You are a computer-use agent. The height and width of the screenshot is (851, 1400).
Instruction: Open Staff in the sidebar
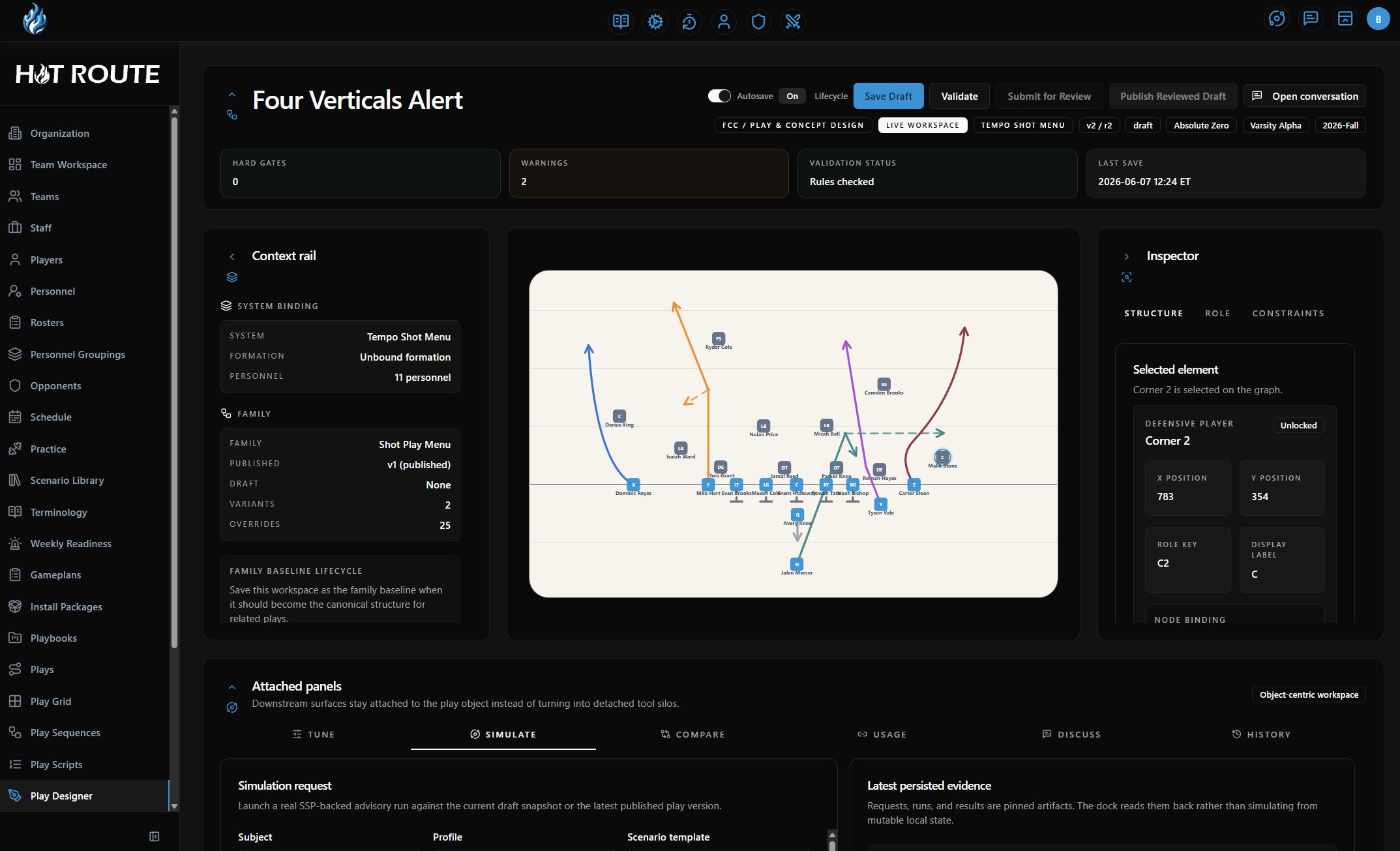(x=85, y=228)
